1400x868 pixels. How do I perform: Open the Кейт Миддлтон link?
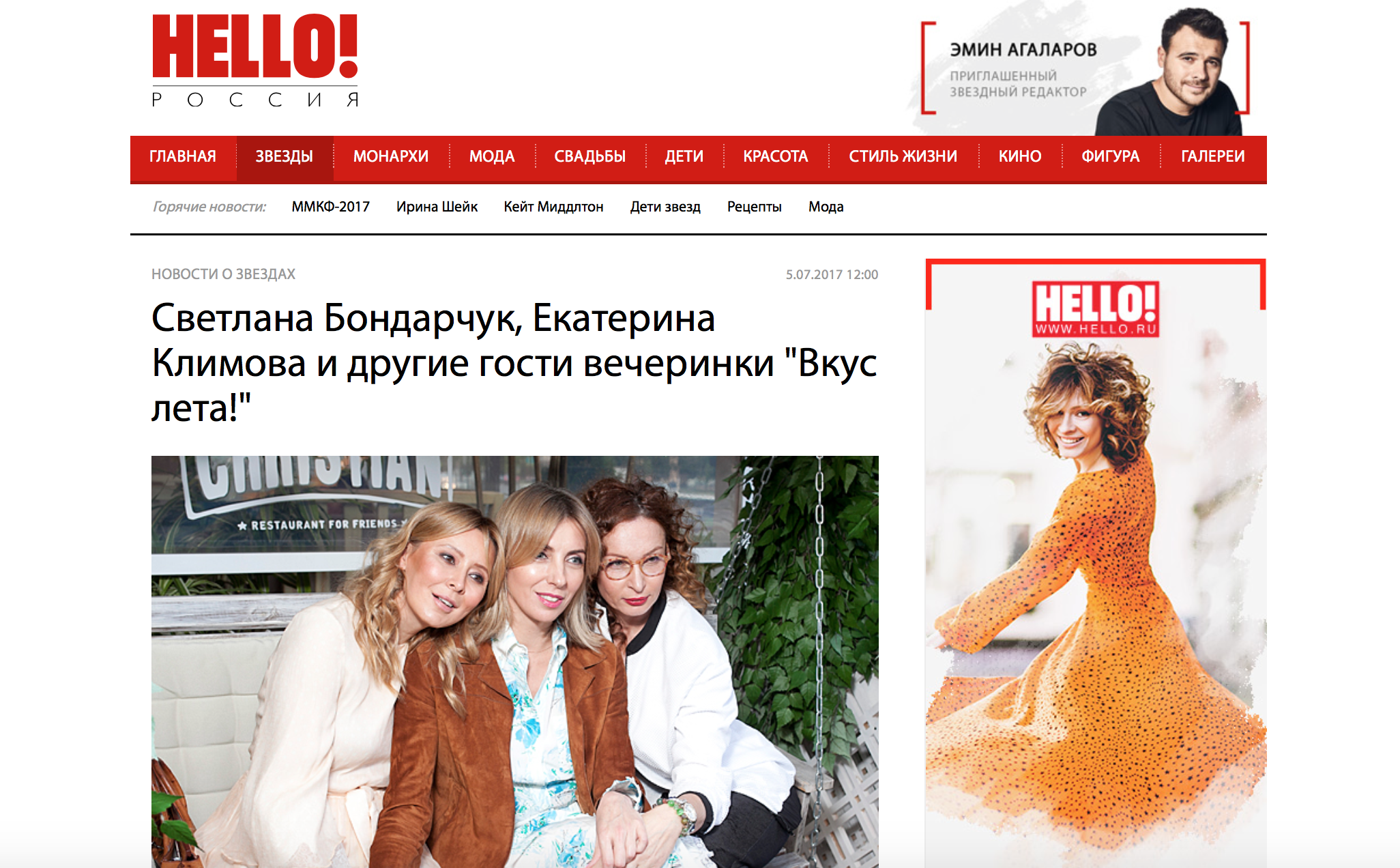tap(554, 207)
